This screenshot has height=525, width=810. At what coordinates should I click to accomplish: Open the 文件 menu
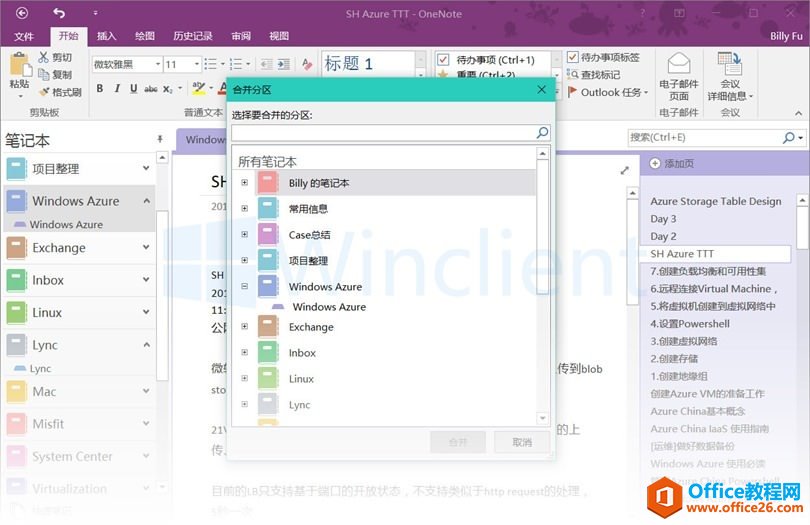24,36
